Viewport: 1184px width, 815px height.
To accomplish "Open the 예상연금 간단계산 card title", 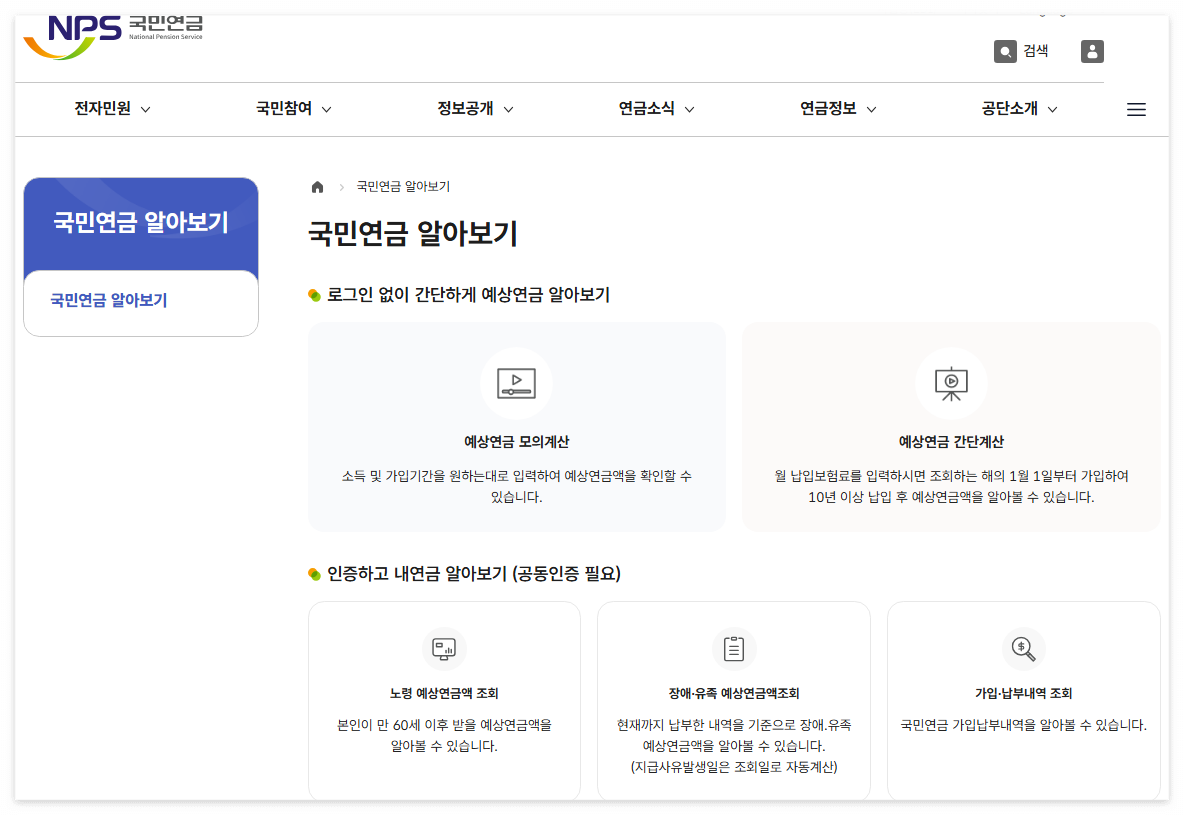I will coord(951,442).
